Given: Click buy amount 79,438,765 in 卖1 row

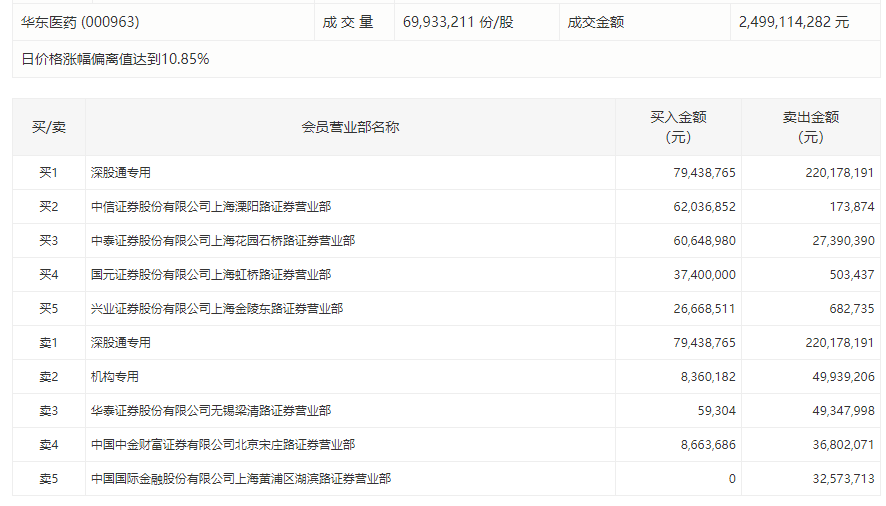Looking at the screenshot, I should (704, 342).
